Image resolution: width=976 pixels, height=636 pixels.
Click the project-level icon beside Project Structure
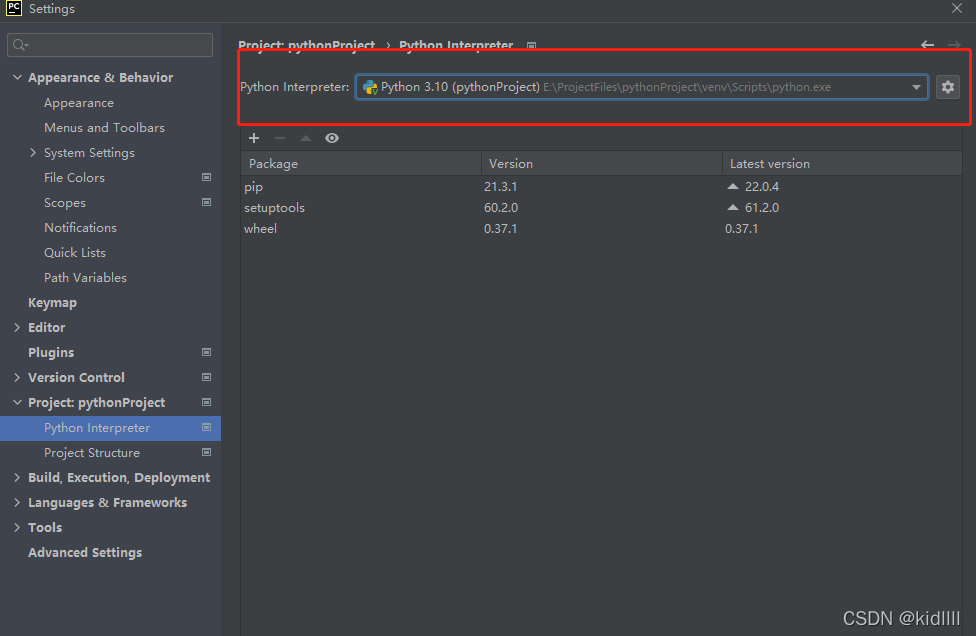pyautogui.click(x=207, y=452)
